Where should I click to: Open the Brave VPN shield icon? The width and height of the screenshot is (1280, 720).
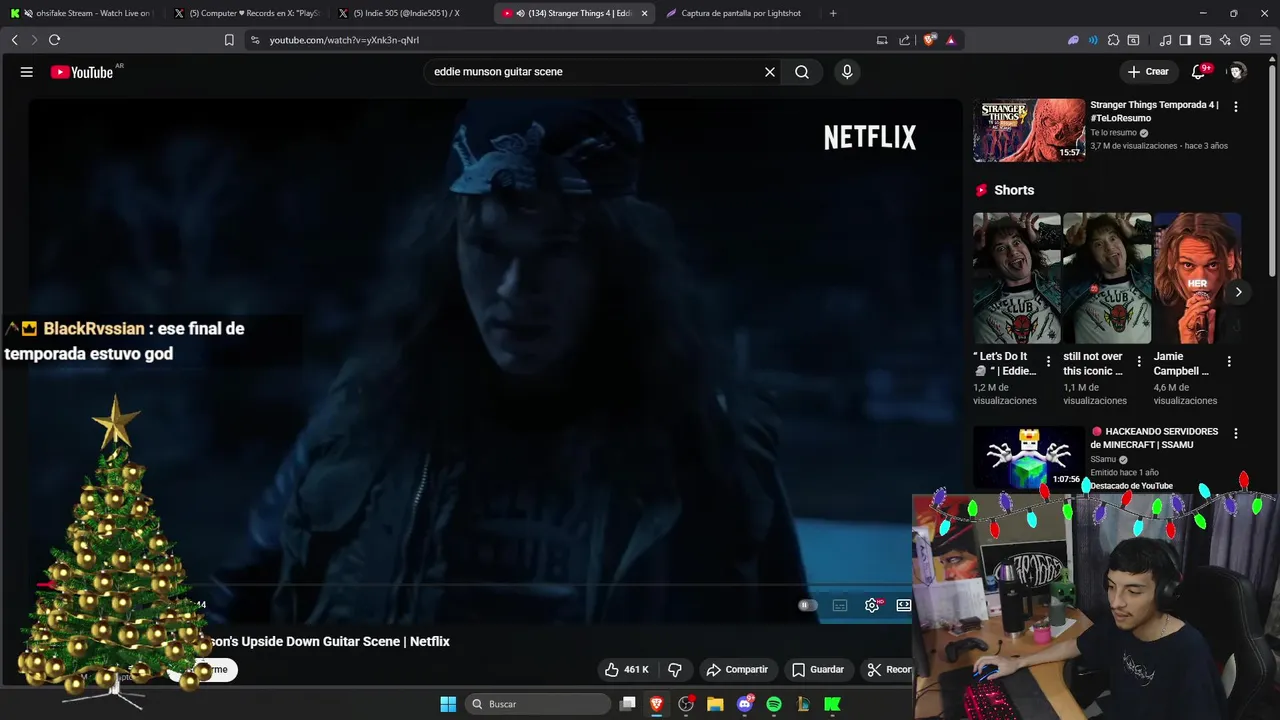(1245, 40)
